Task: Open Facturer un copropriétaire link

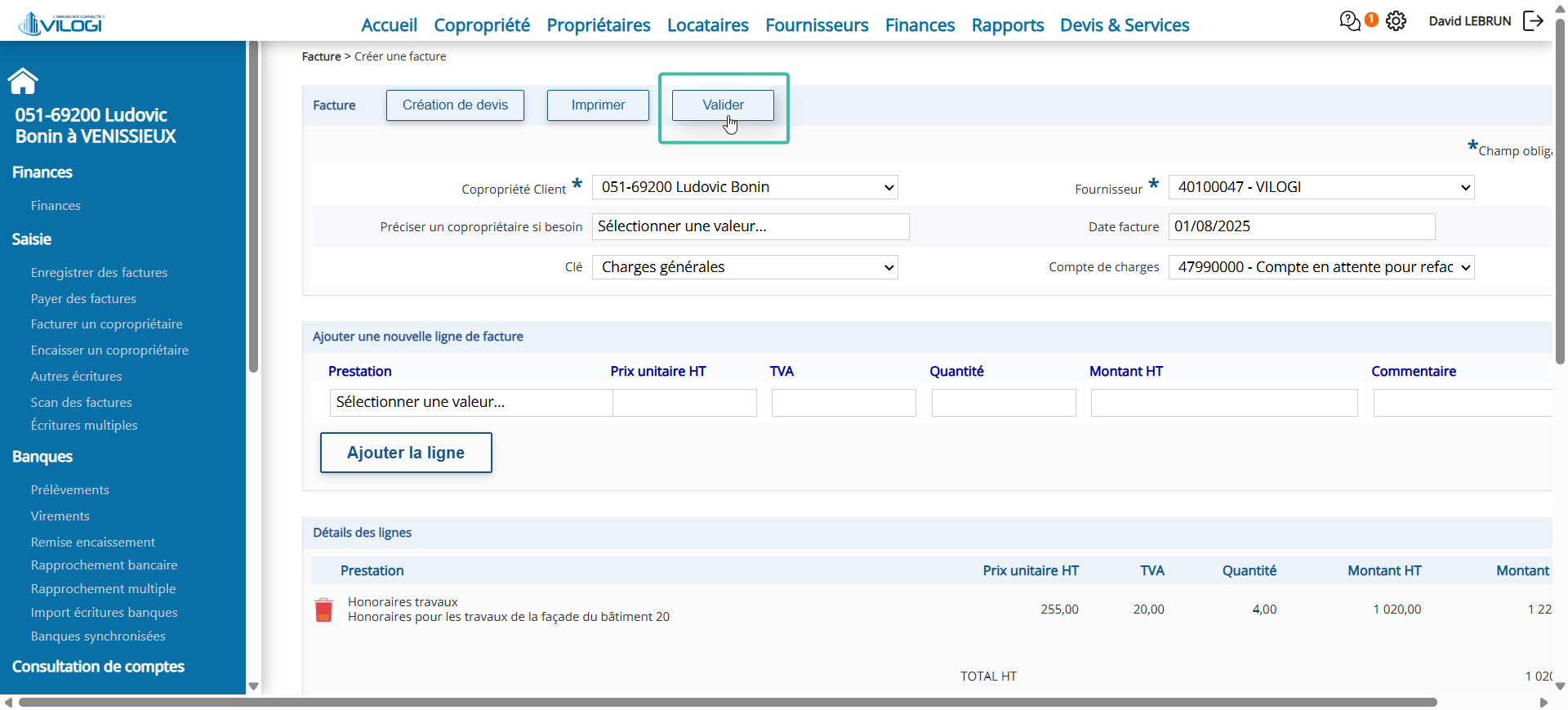Action: (107, 324)
